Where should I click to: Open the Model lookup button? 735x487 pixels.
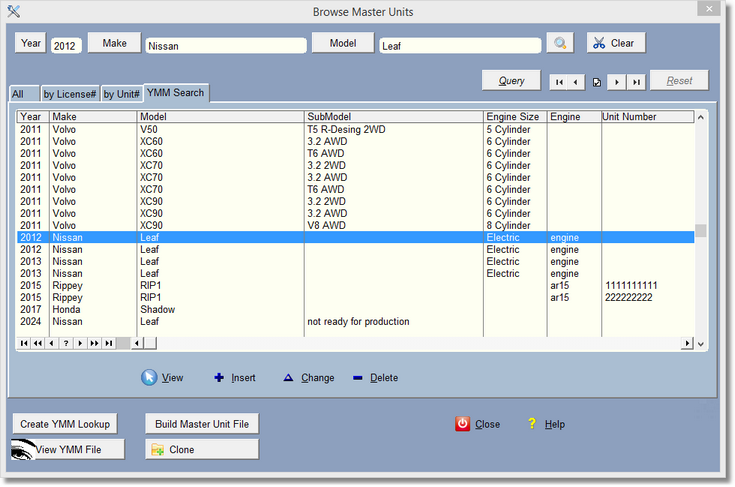click(x=342, y=43)
